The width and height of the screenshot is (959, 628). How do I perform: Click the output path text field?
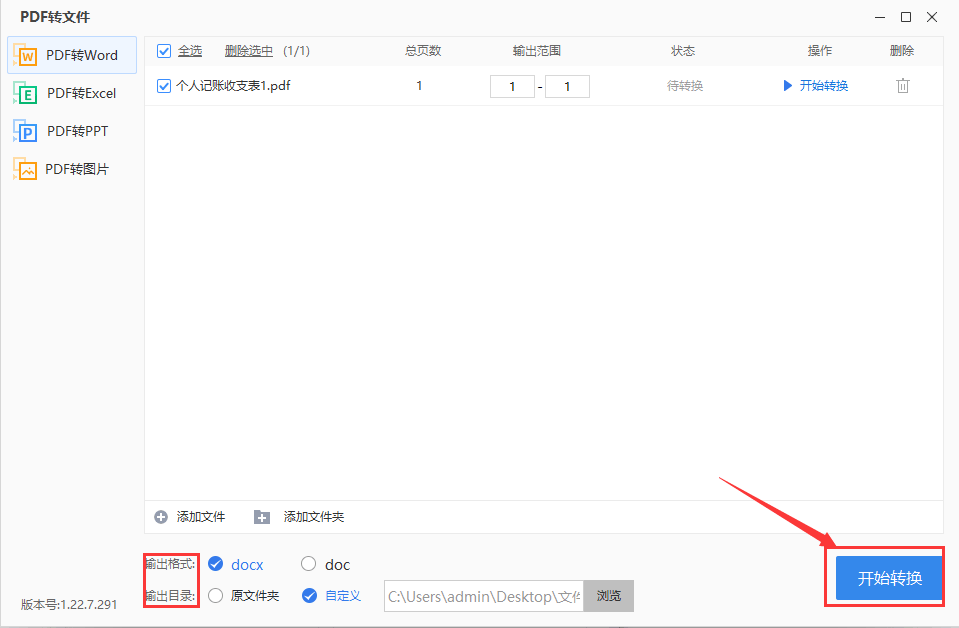484,596
